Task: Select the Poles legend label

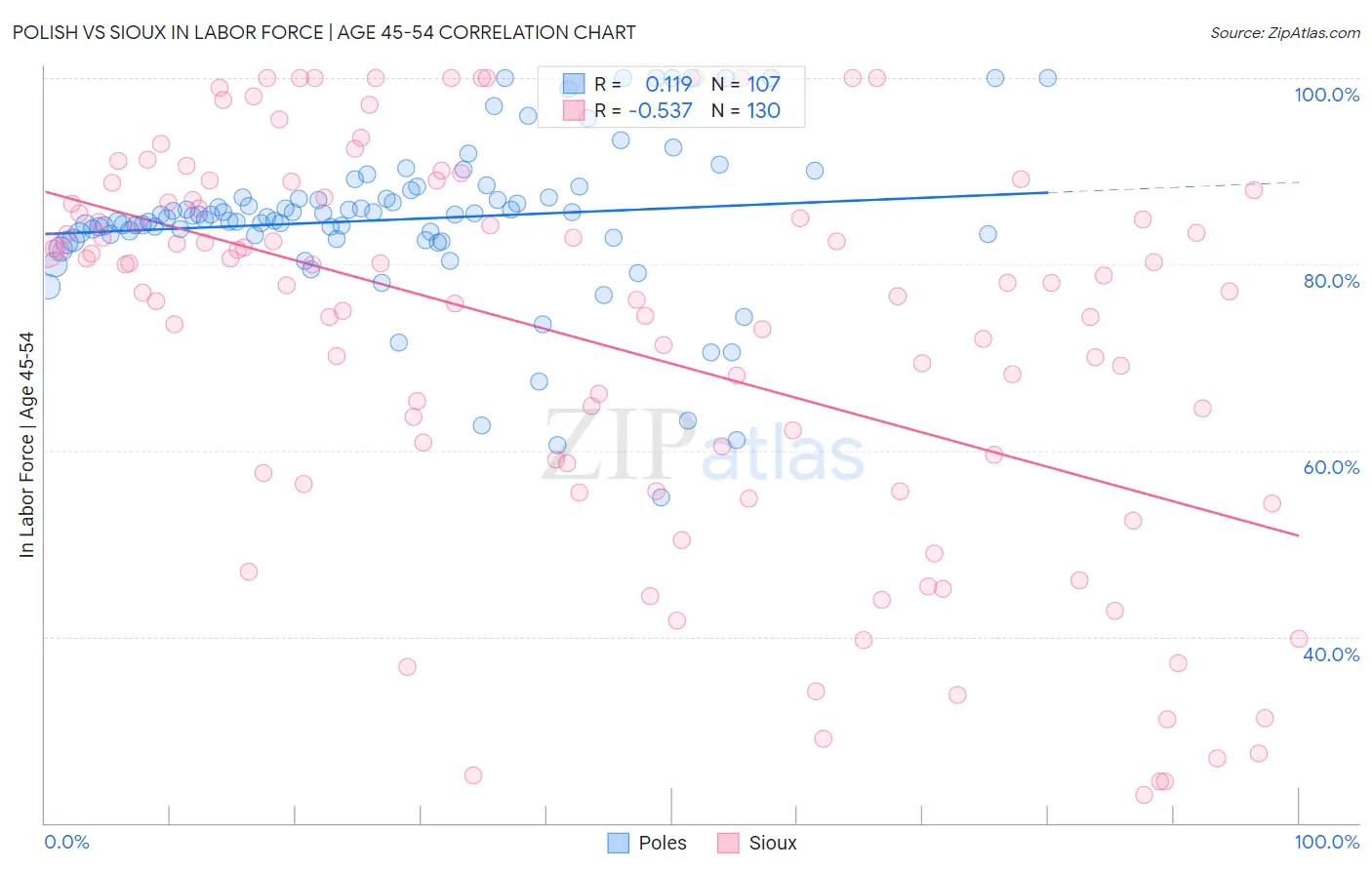Action: tap(663, 843)
